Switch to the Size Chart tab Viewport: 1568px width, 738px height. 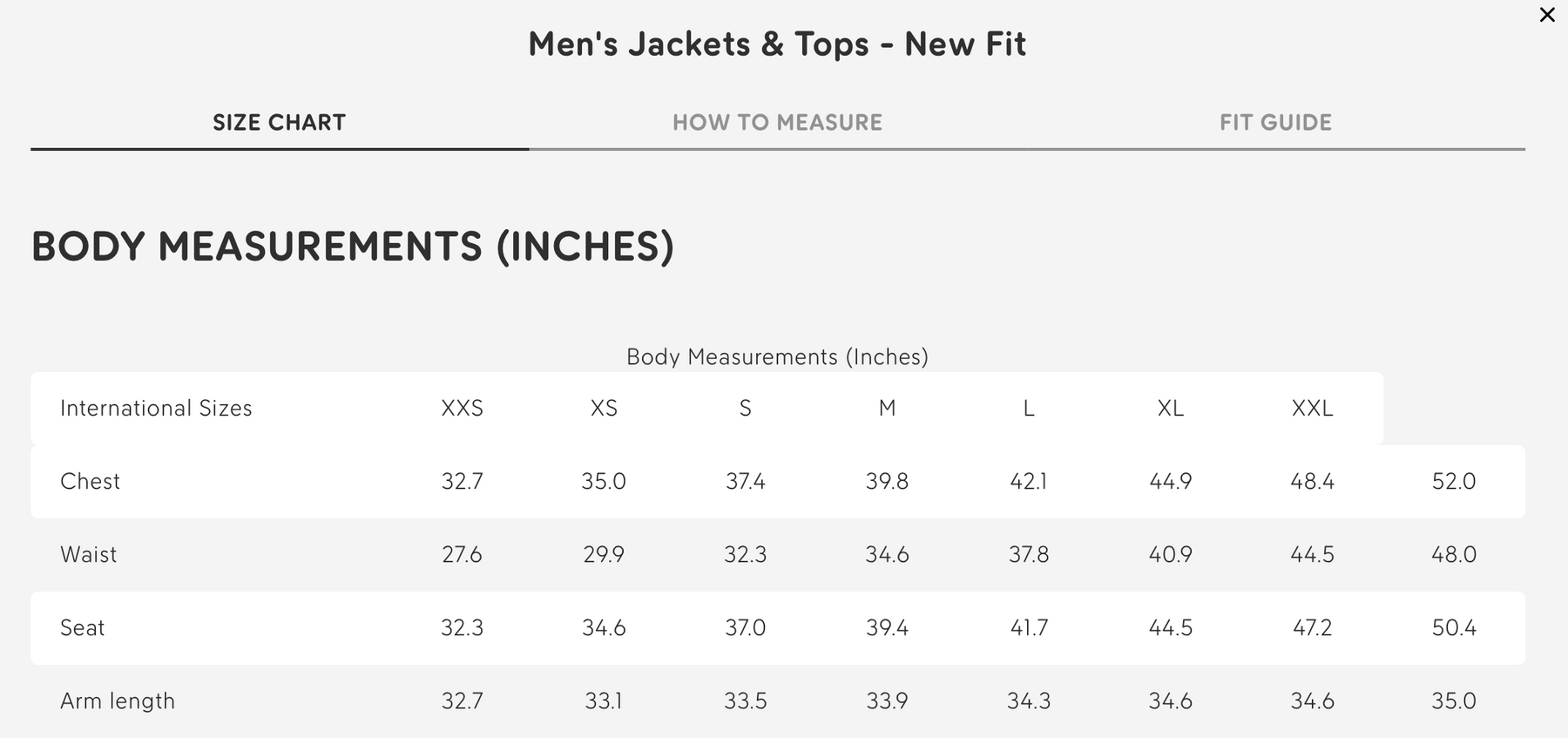[279, 123]
